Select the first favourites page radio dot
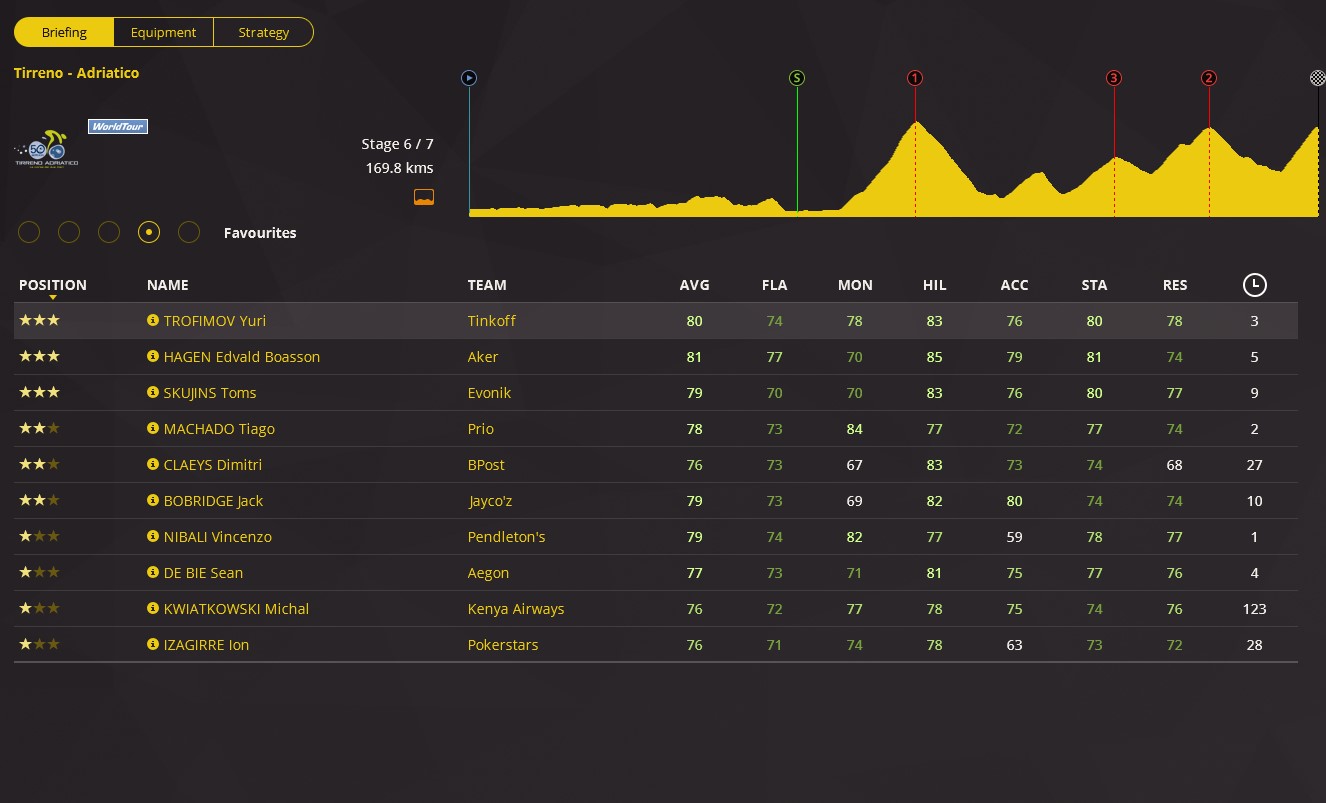1326x803 pixels. pos(29,232)
